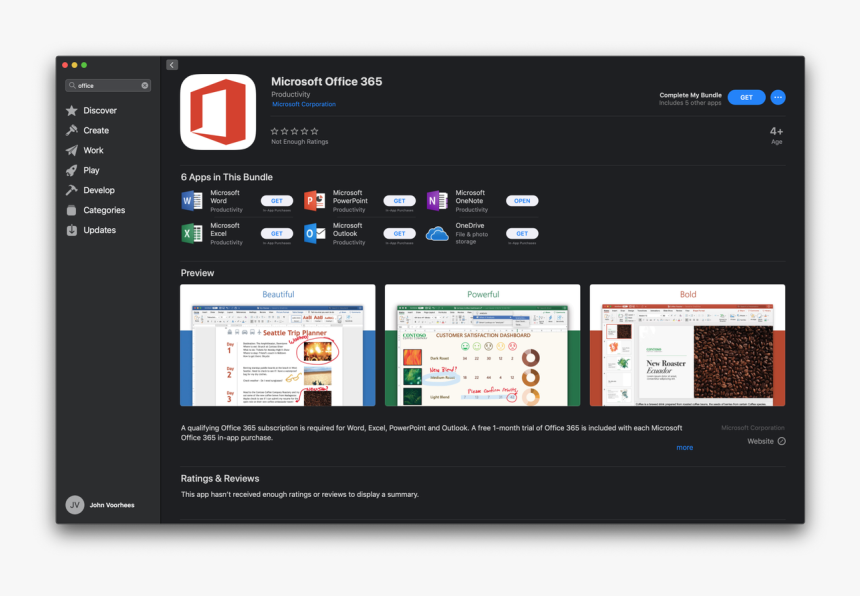Screen dimensions: 860x596
Task: Click the Microsoft Excel name text
Action: [x=225, y=230]
